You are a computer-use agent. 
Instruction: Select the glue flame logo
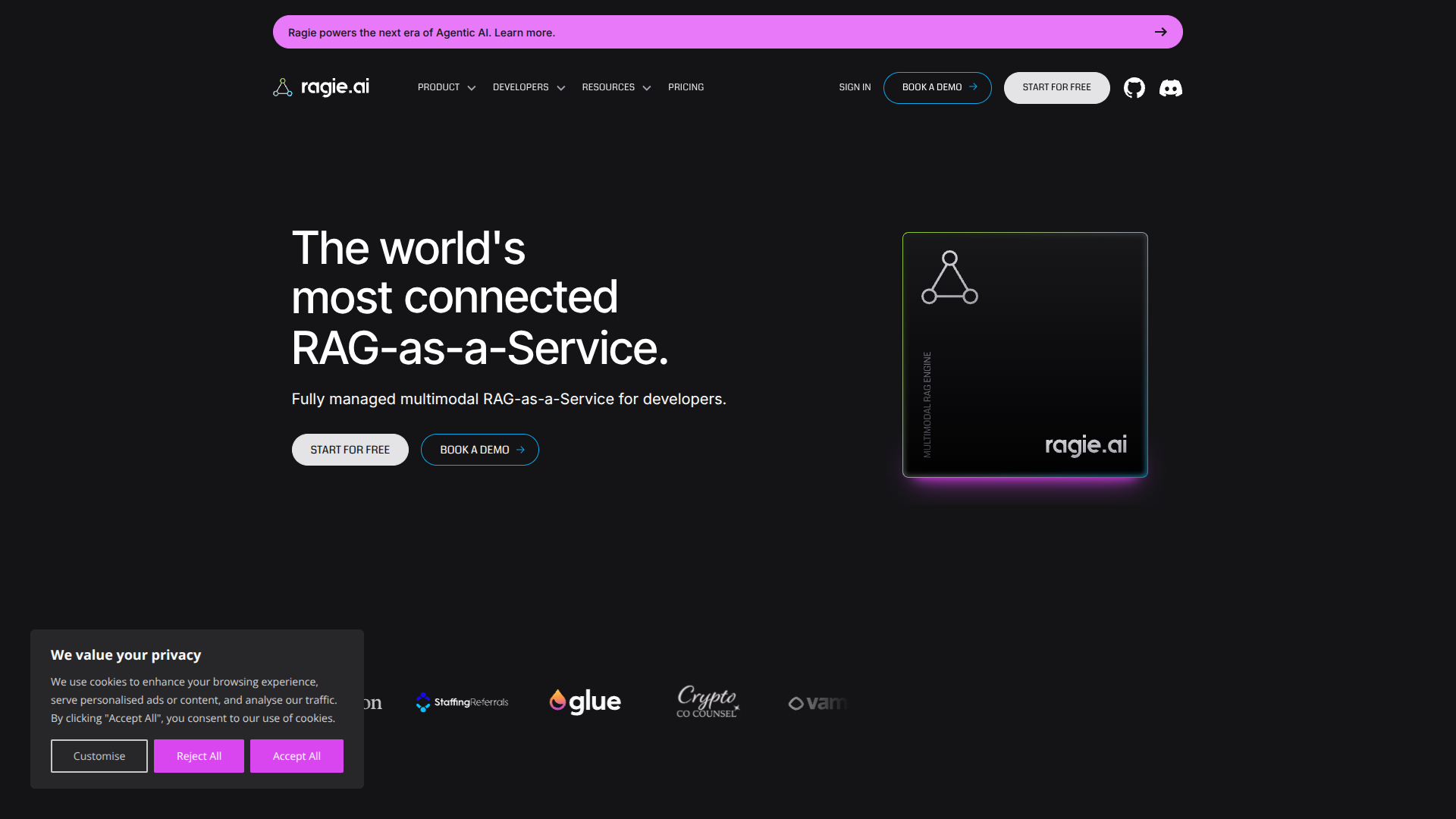[x=557, y=701]
